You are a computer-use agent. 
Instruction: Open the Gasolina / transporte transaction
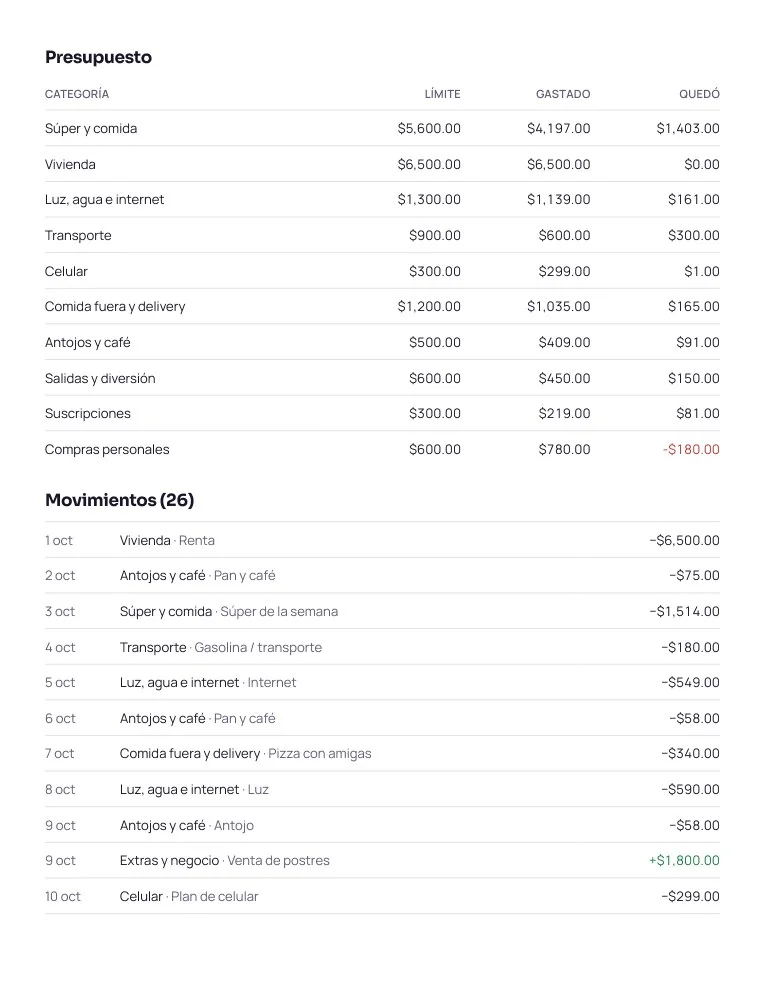[x=382, y=647]
